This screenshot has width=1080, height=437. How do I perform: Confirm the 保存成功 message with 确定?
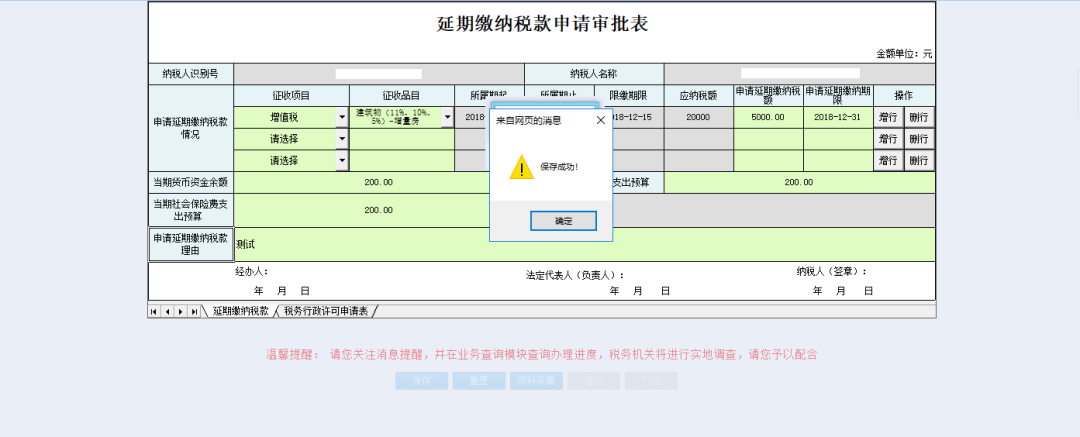pyautogui.click(x=563, y=221)
